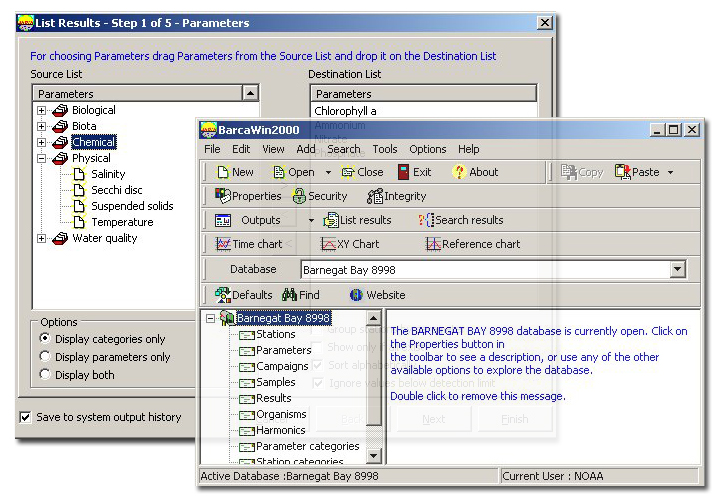Expand the Chemical tree node
This screenshot has width=720, height=500.
pyautogui.click(x=41, y=142)
